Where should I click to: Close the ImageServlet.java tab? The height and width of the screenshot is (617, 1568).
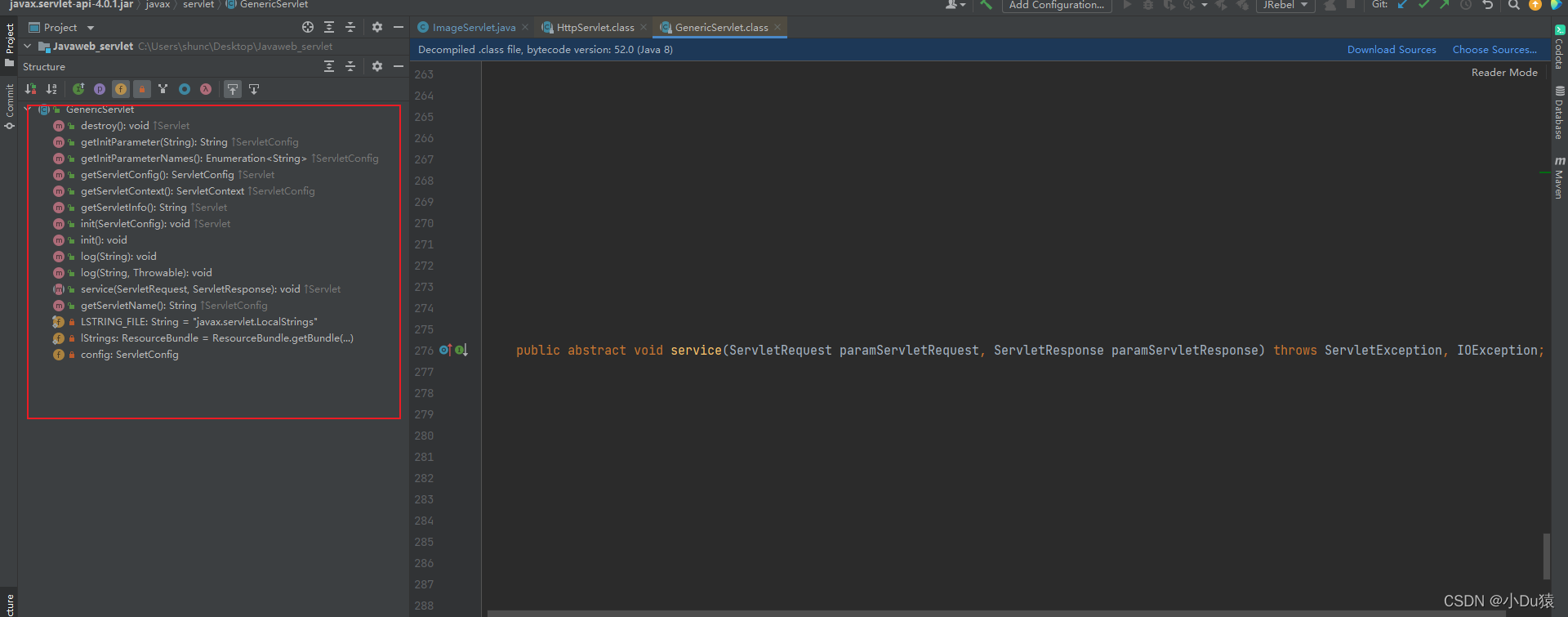click(x=525, y=27)
